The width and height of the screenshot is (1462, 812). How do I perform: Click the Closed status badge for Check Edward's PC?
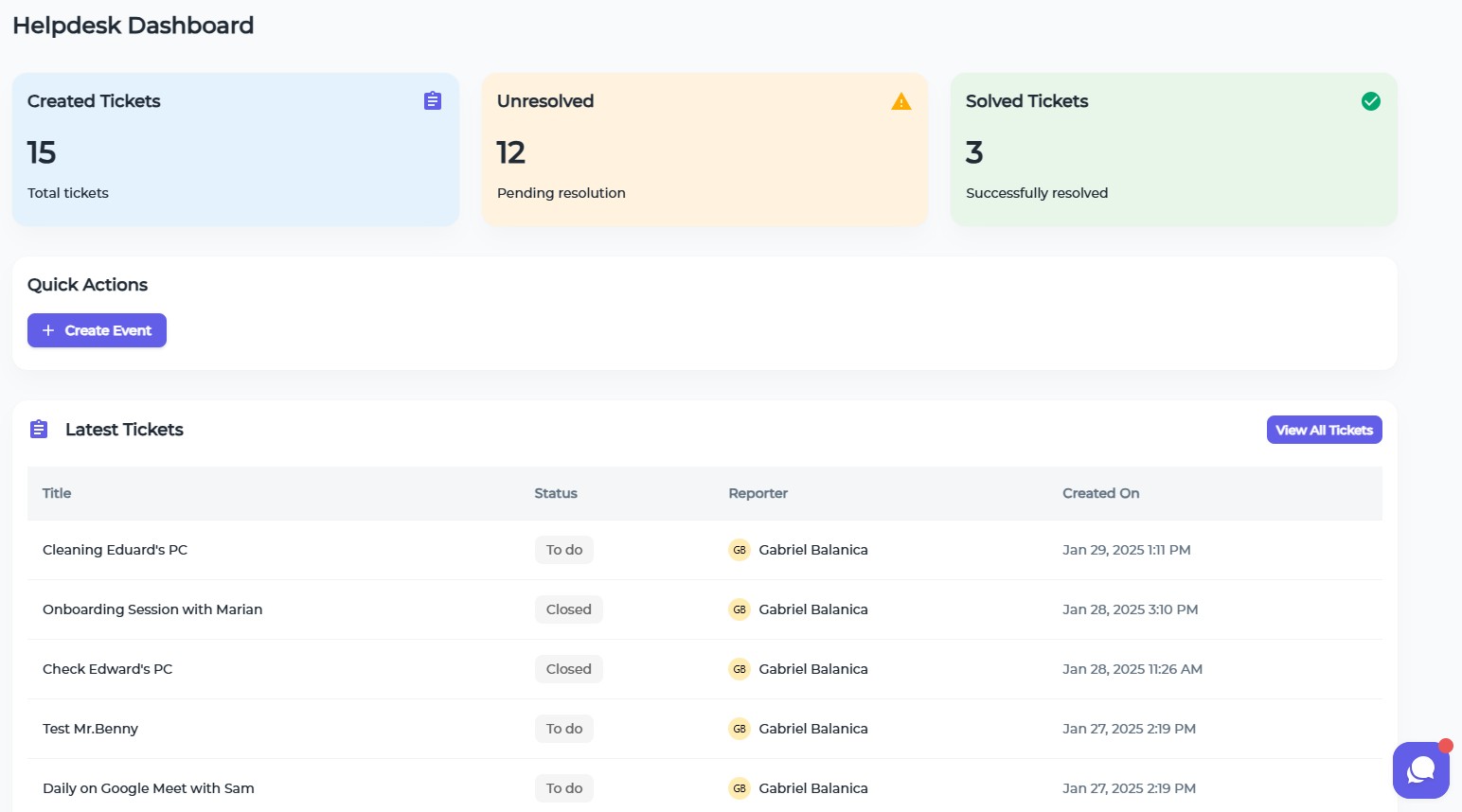click(568, 669)
